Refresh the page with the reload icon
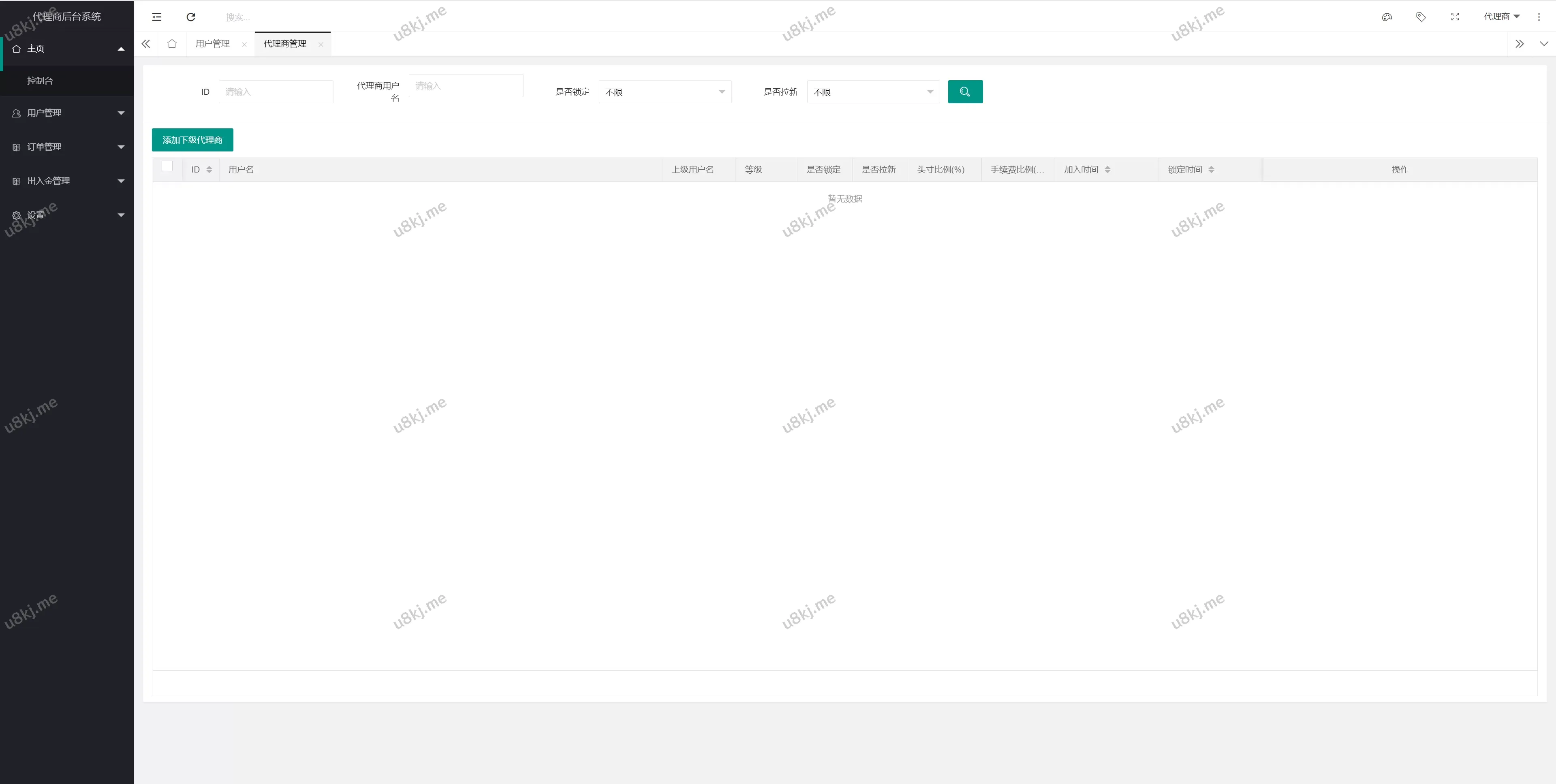 click(190, 17)
